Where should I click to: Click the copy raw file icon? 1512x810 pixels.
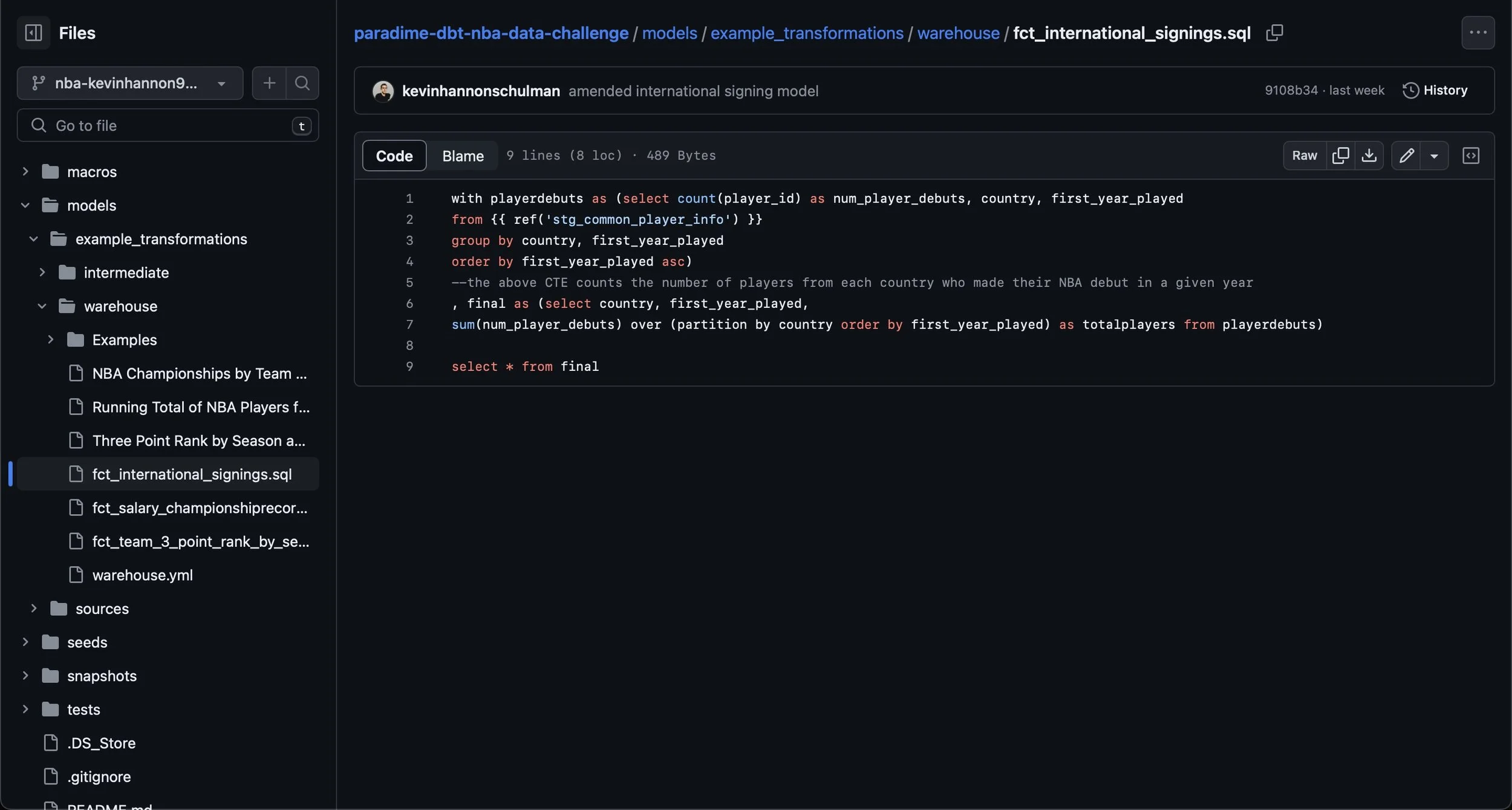(1340, 155)
